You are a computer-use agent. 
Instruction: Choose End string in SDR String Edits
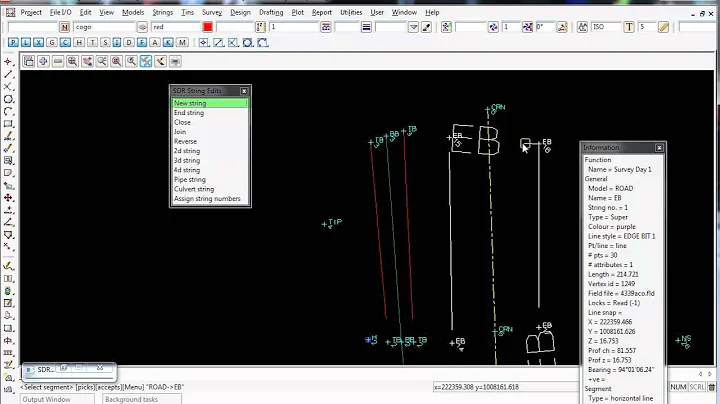(x=210, y=112)
